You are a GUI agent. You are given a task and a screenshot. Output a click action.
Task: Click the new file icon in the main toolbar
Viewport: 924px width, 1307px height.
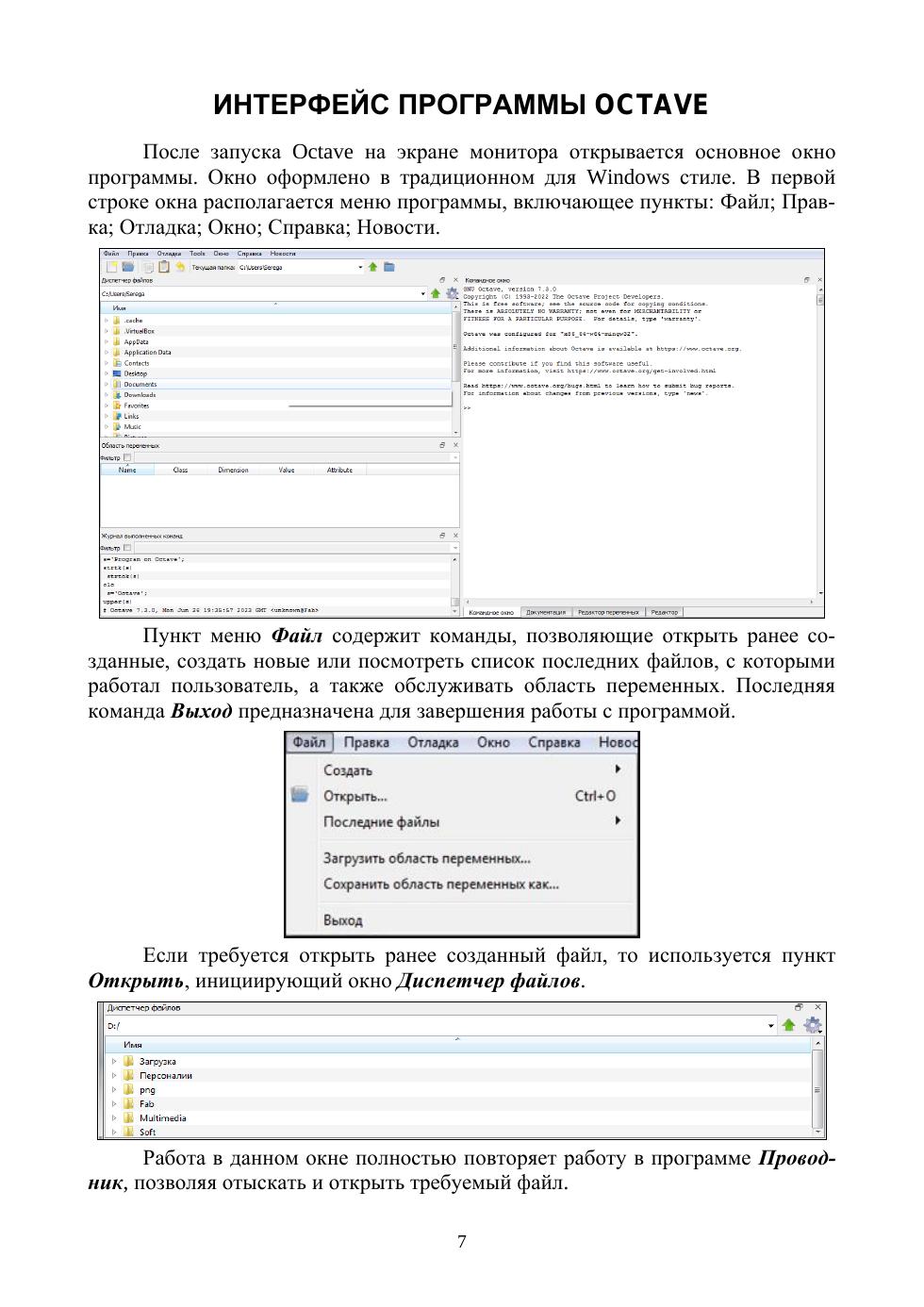(x=112, y=267)
